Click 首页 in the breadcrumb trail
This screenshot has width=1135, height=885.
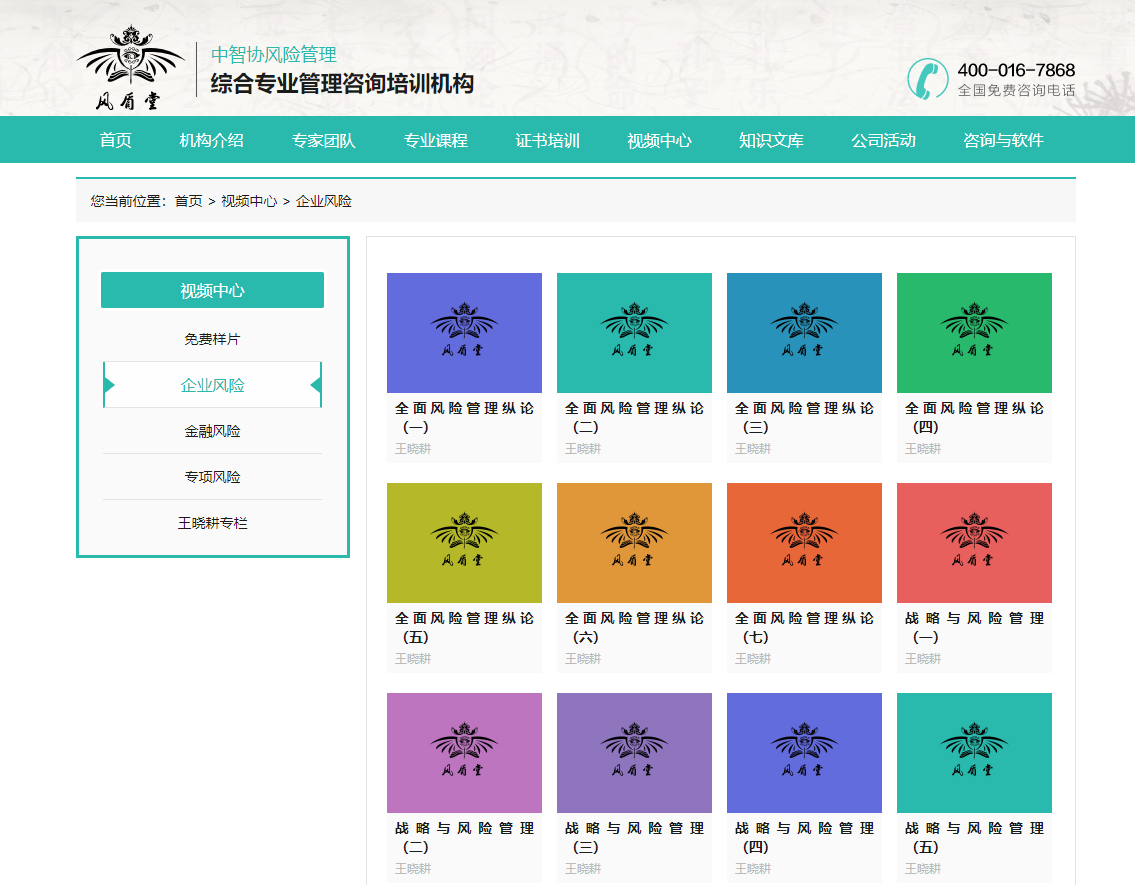tap(188, 201)
